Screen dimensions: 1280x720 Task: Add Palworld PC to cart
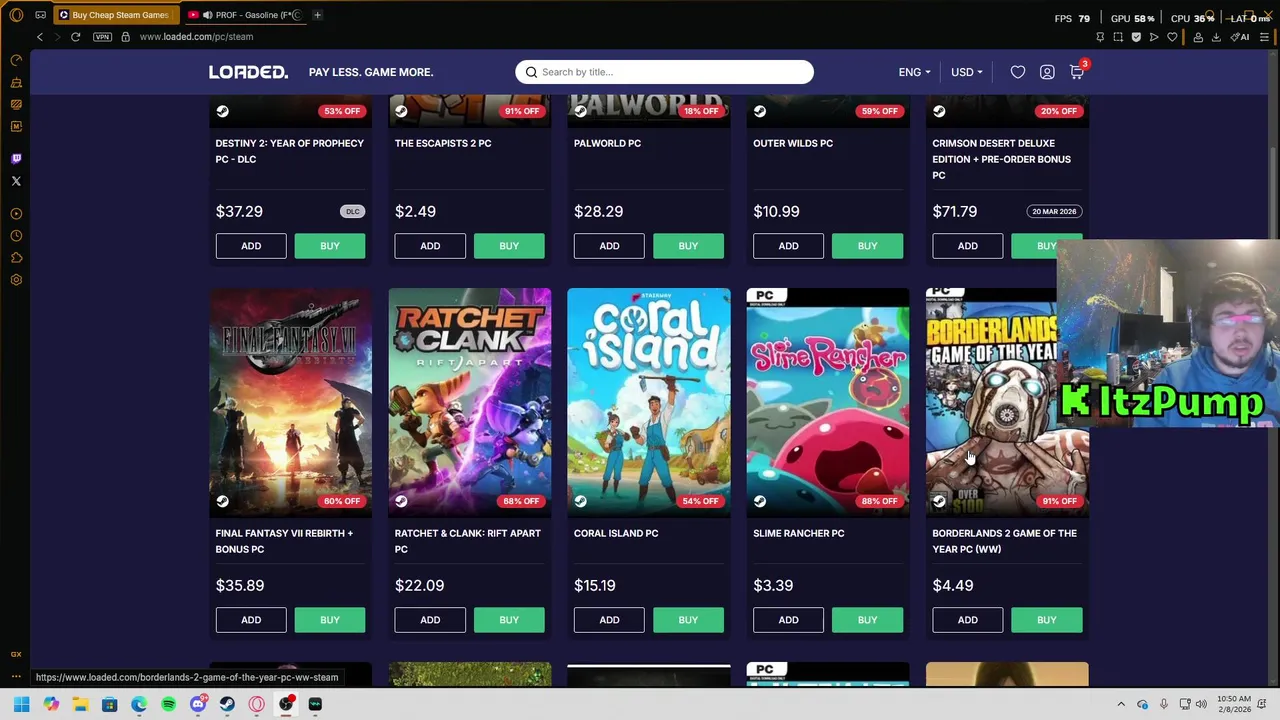(x=609, y=246)
